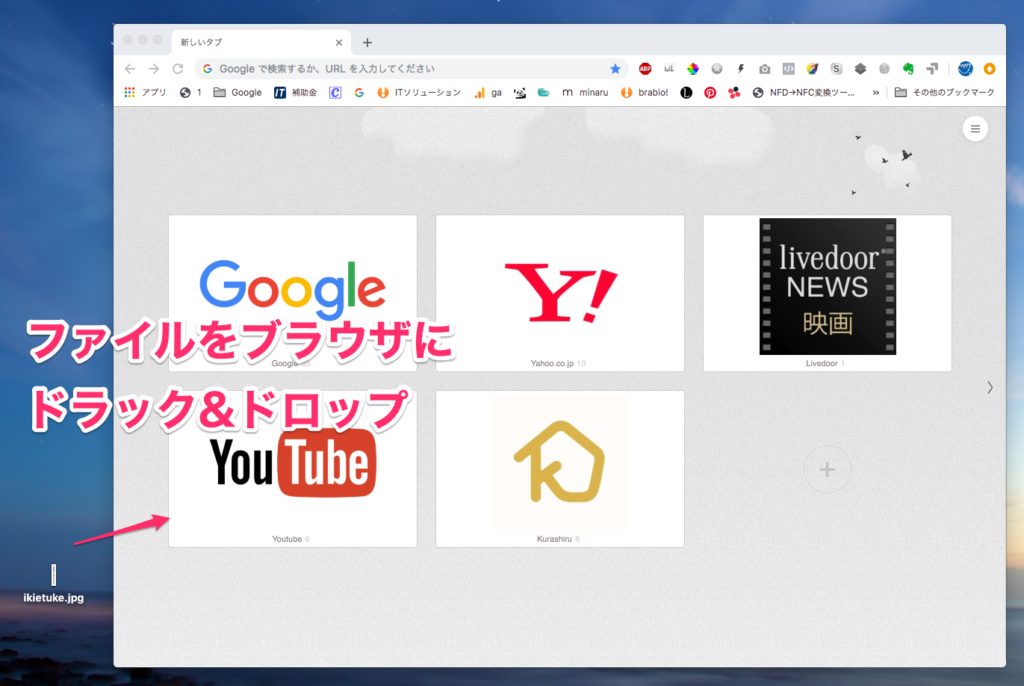
Task: Expand the Google bookmarks folder
Action: pyautogui.click(x=238, y=92)
